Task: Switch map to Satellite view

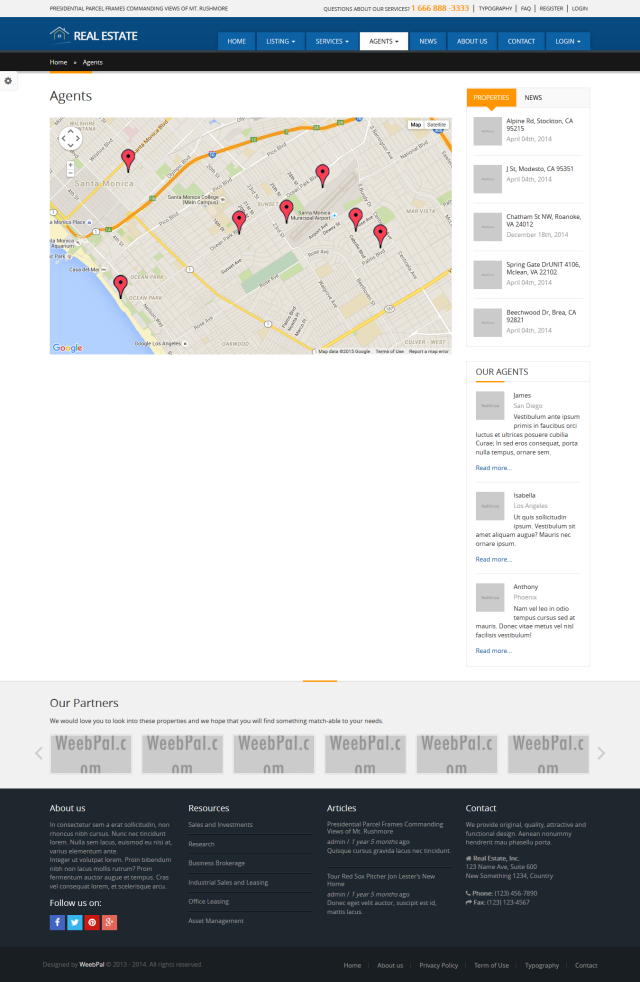Action: pyautogui.click(x=437, y=125)
